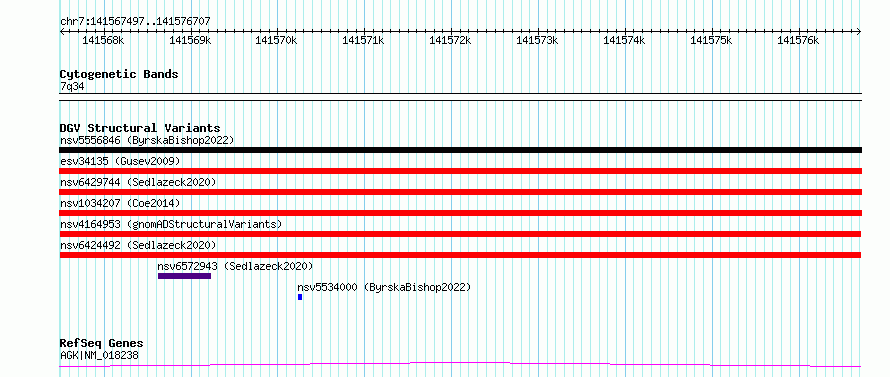Click the 141574k ruler tick label
The image size is (890, 377).
tap(624, 41)
